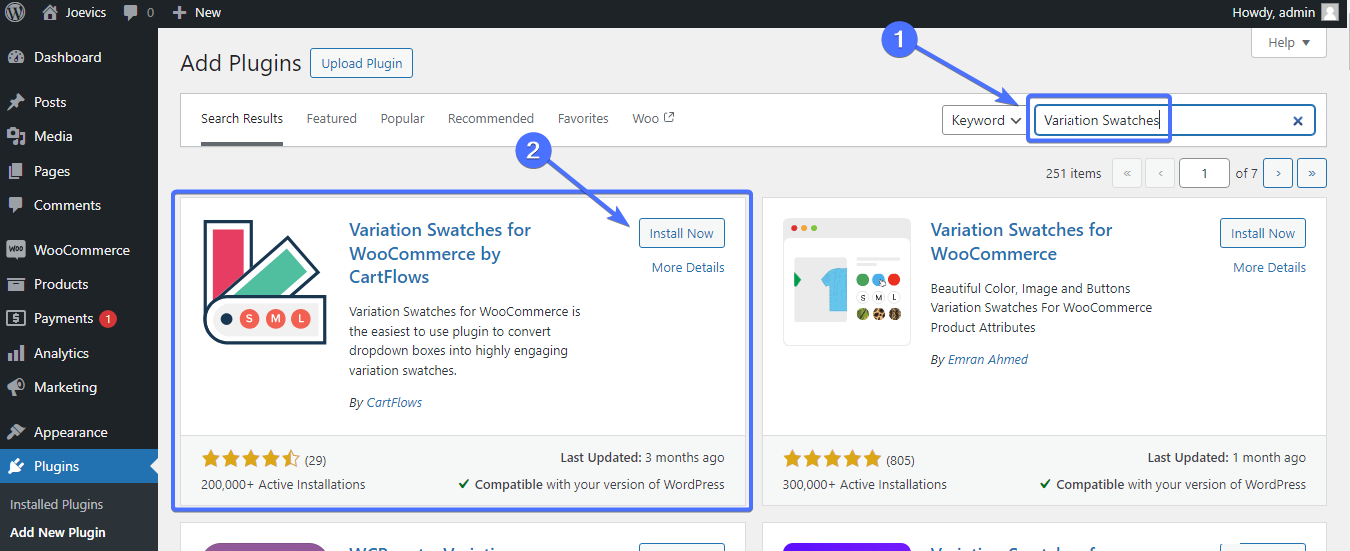This screenshot has width=1350, height=551.
Task: Open More Details for CartFlows plugin
Action: (688, 267)
